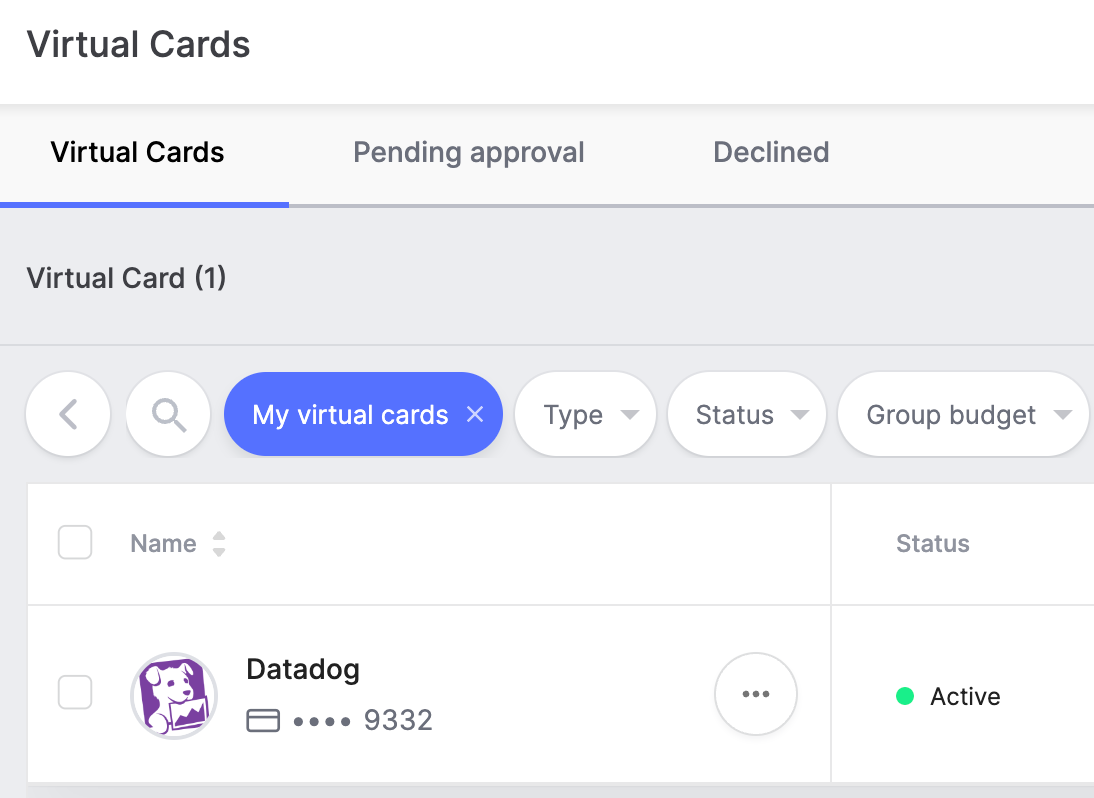1094x798 pixels.
Task: Toggle the My virtual cards filter chip
Action: pyautogui.click(x=350, y=414)
